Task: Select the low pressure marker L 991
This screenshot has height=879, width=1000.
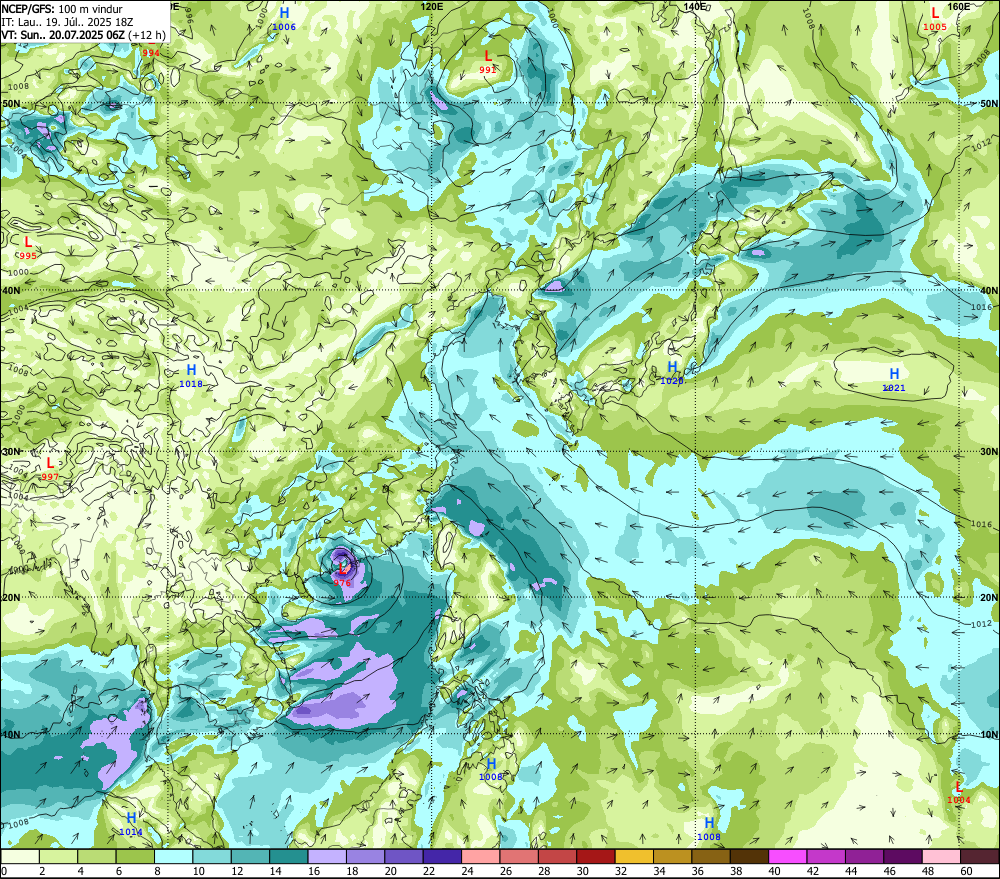Action: (488, 61)
